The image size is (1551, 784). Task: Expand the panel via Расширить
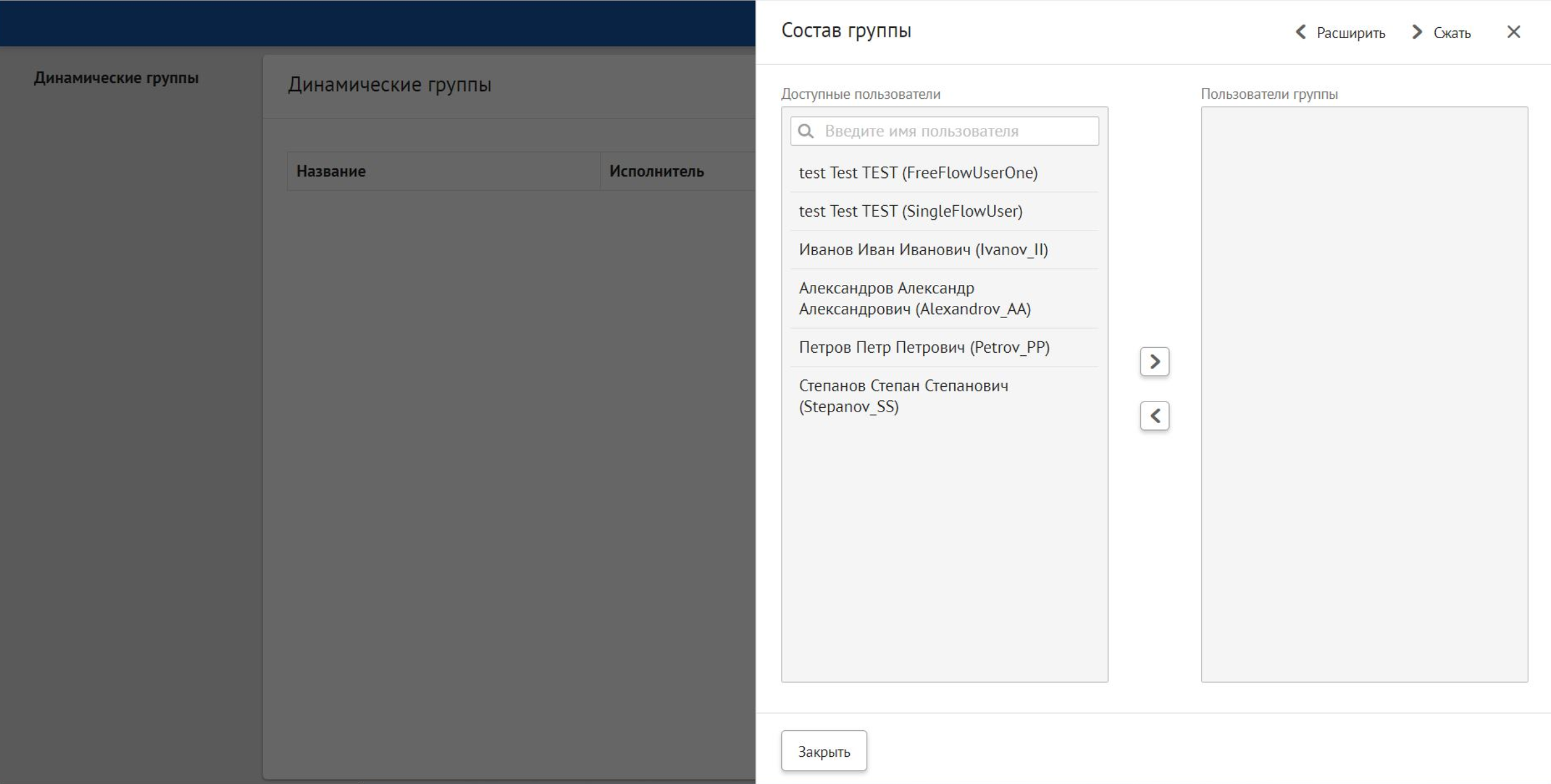pos(1350,33)
